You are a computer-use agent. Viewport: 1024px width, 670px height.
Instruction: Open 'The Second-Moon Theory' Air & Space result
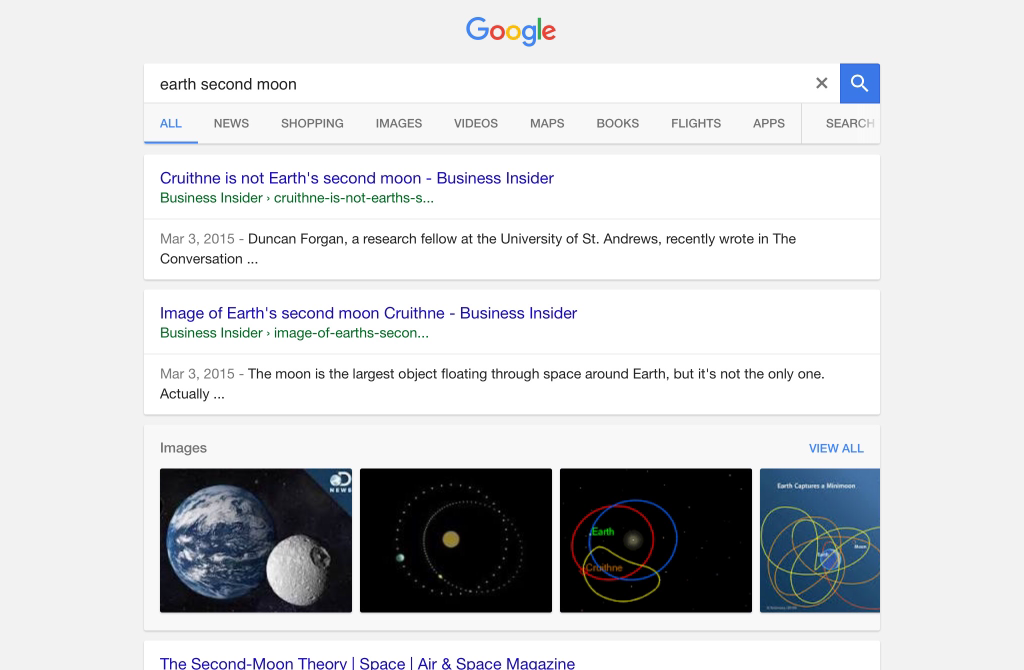367,663
